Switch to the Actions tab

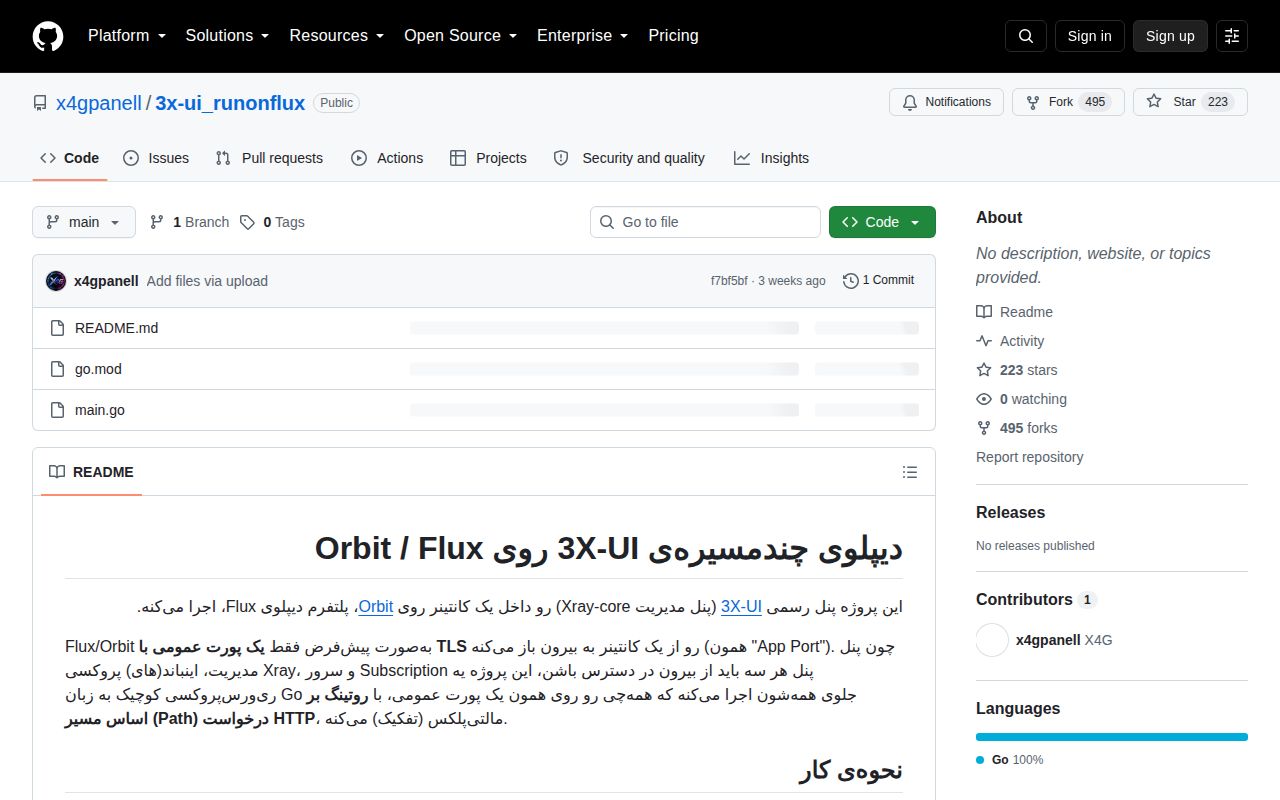point(387,158)
